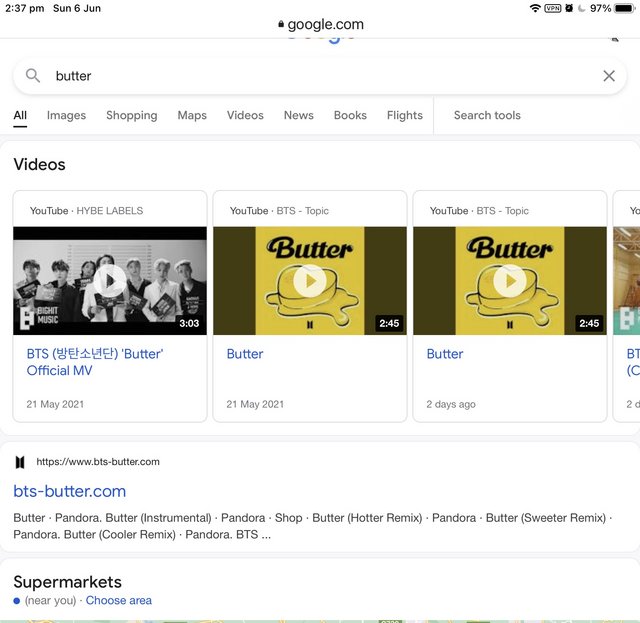Screen dimensions: 640x623
Task: Open the Butter link dated 21 May 2021
Action: pos(244,354)
